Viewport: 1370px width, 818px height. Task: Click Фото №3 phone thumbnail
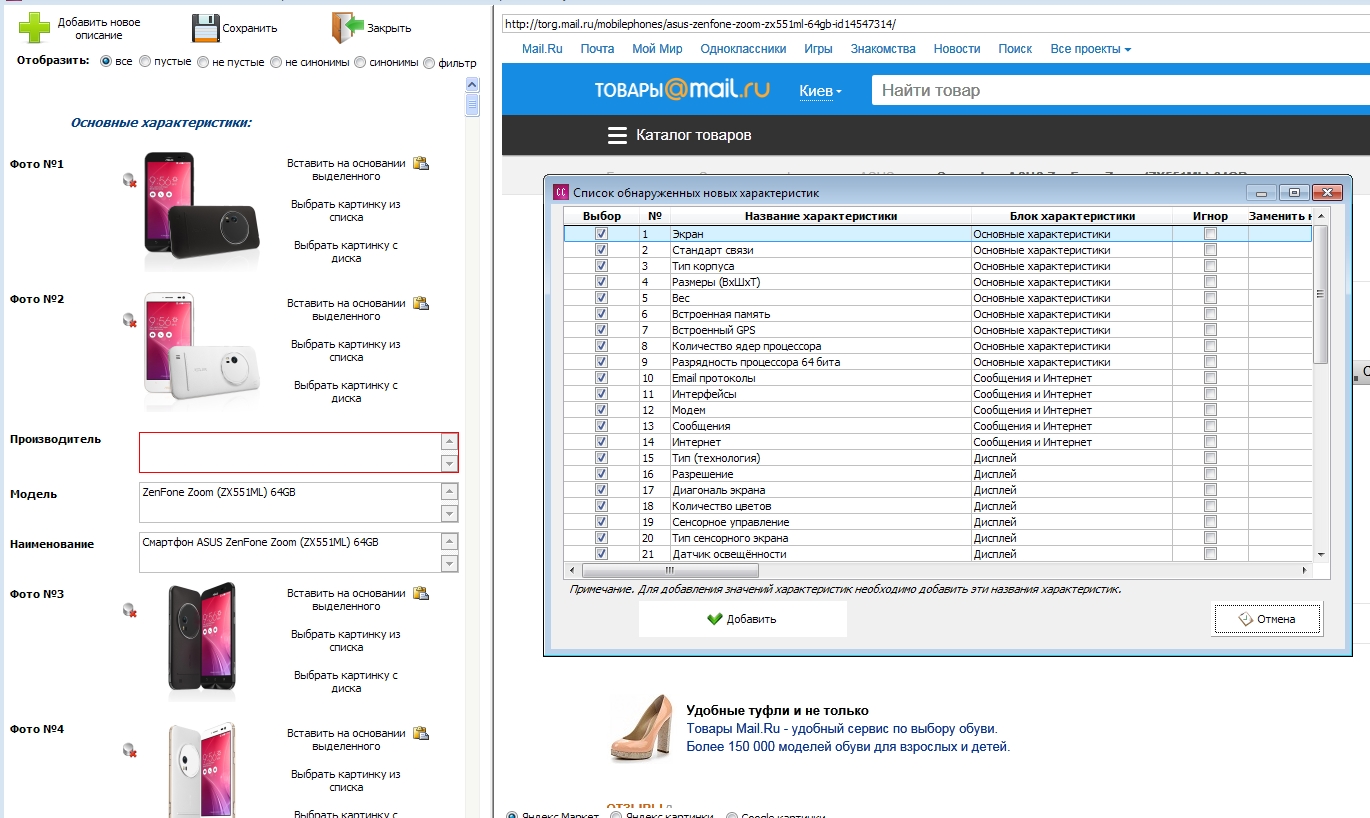pyautogui.click(x=202, y=640)
